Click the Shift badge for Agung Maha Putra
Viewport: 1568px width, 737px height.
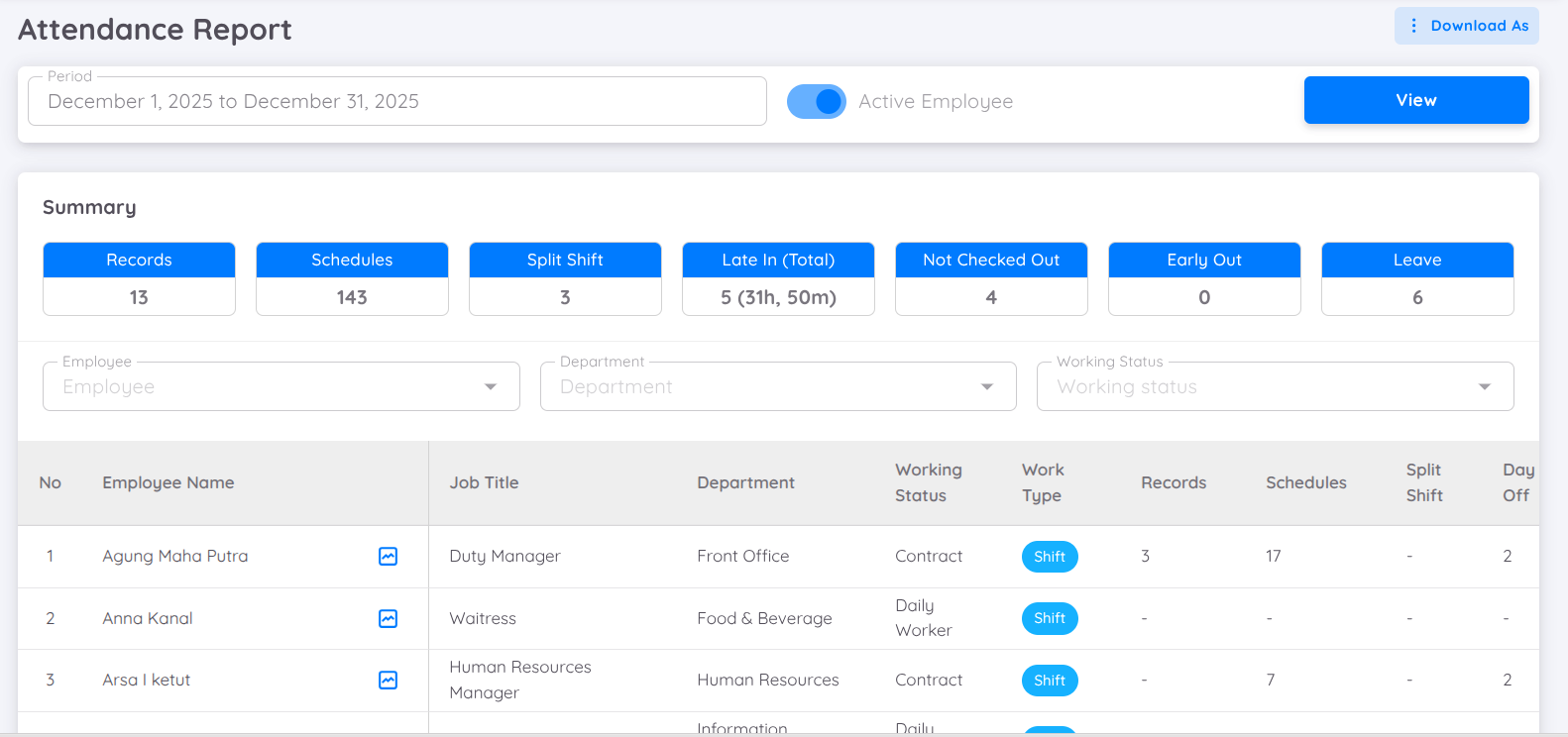[1049, 557]
